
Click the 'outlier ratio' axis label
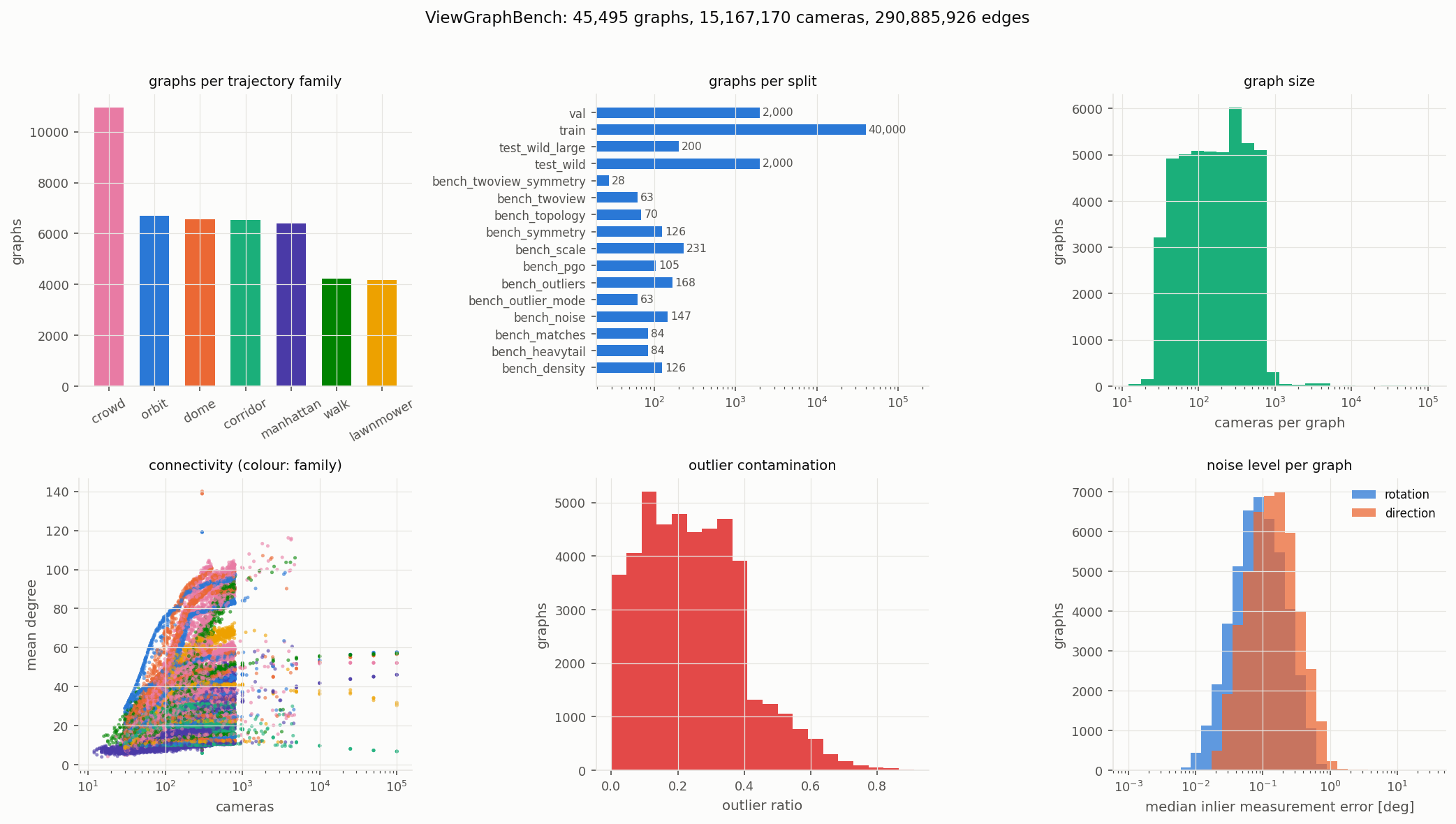pyautogui.click(x=763, y=805)
